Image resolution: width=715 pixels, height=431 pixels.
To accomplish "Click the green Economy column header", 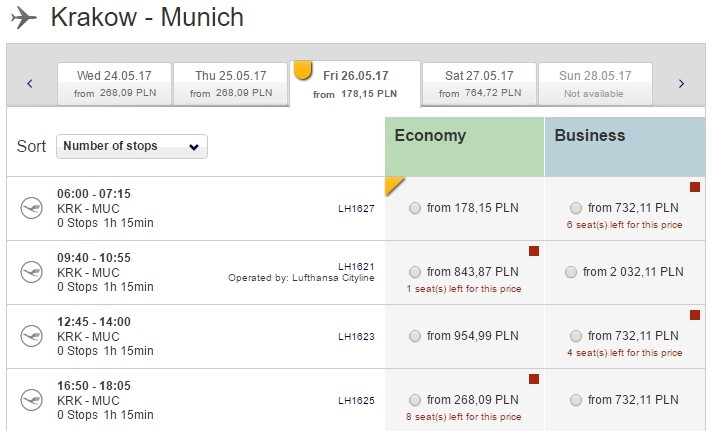I will point(465,147).
